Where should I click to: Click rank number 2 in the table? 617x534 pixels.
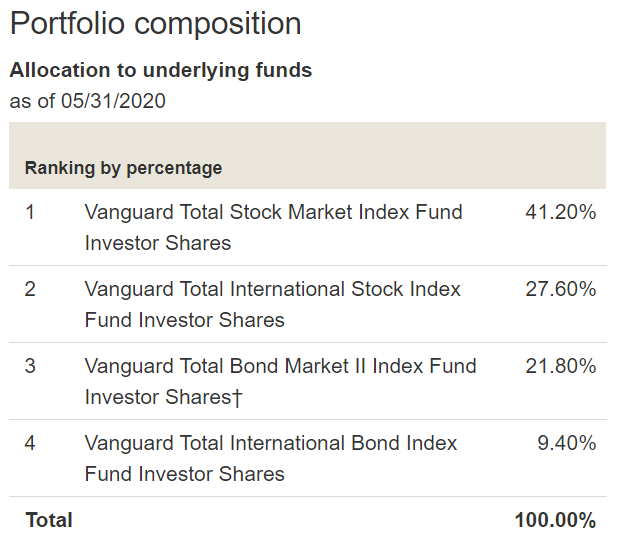tap(30, 289)
